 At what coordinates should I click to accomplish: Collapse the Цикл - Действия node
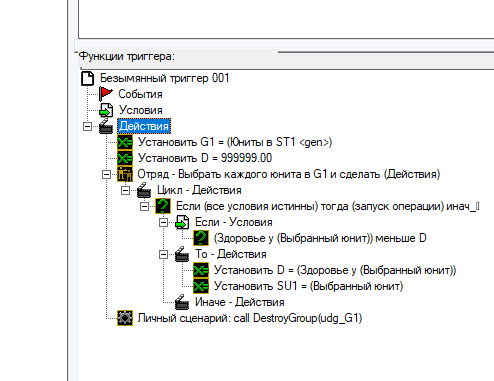[125, 190]
